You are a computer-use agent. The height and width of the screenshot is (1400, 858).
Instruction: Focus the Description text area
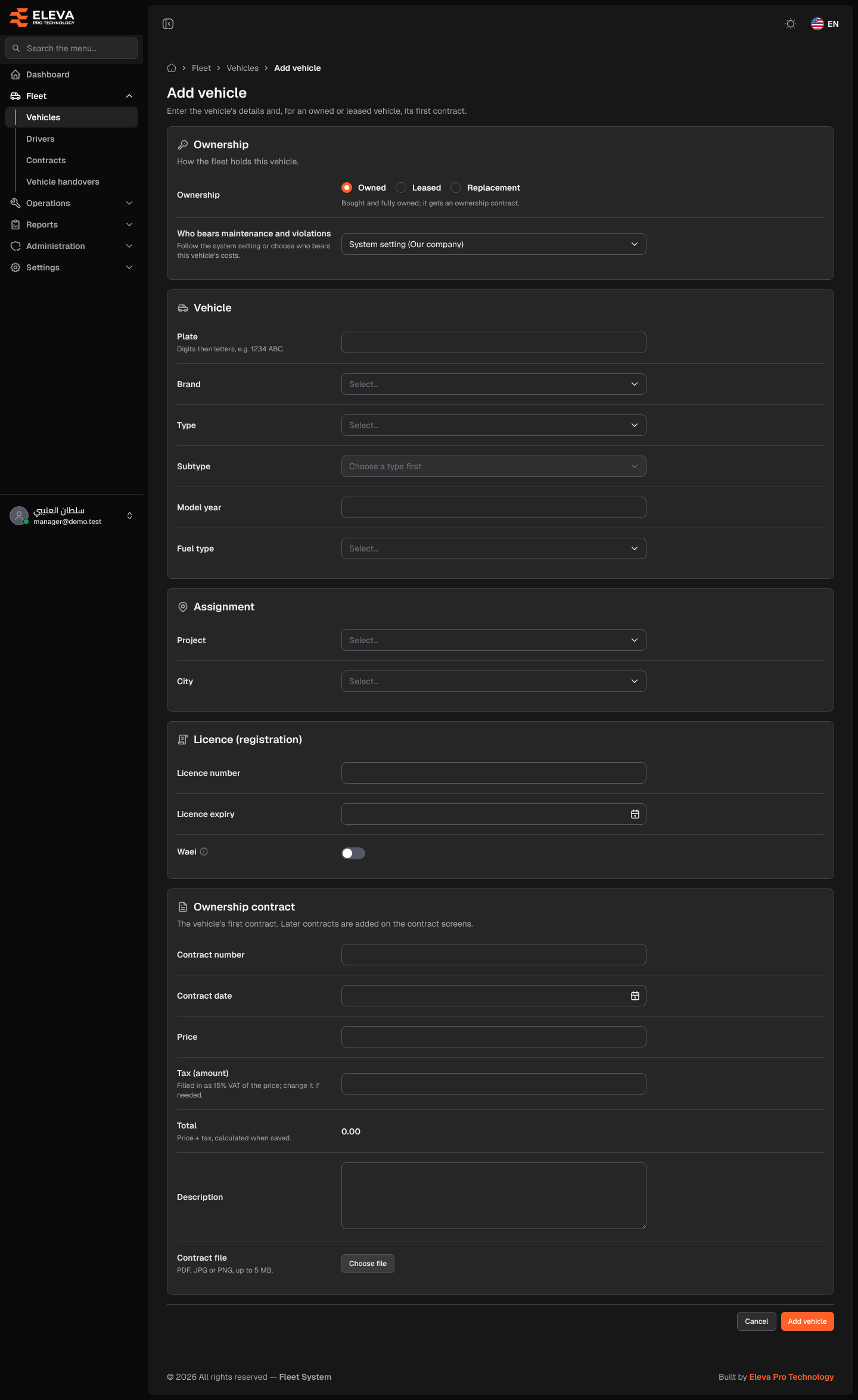pos(494,1196)
